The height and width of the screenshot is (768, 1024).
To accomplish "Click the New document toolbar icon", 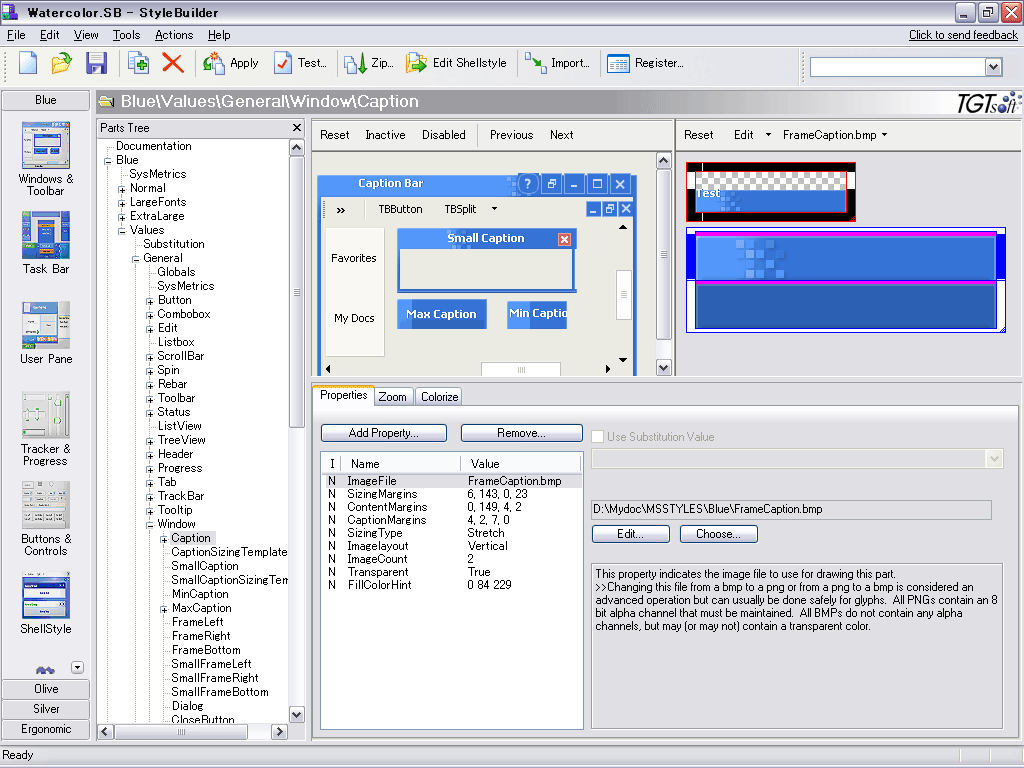I will [28, 63].
